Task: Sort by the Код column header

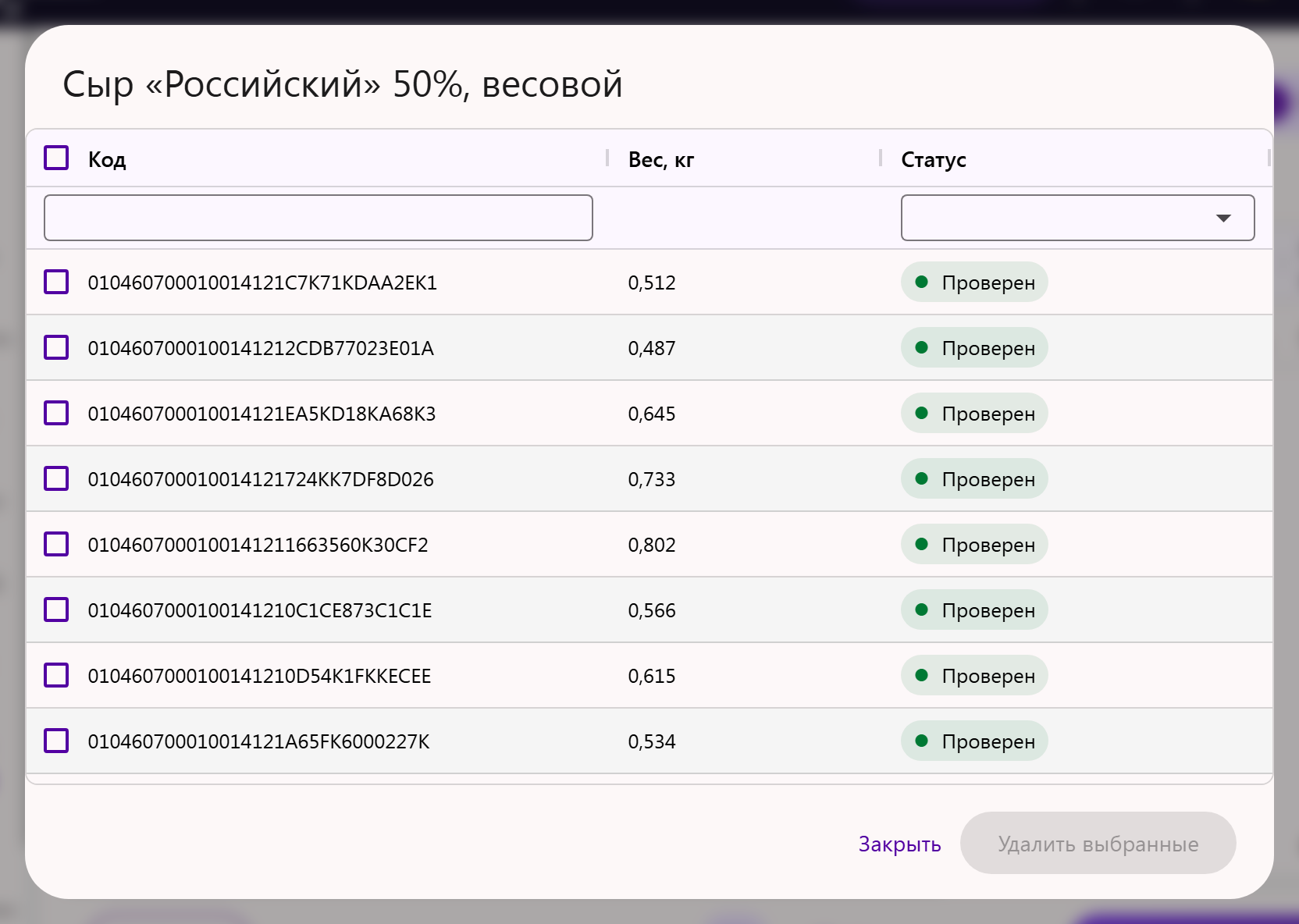Action: point(107,159)
